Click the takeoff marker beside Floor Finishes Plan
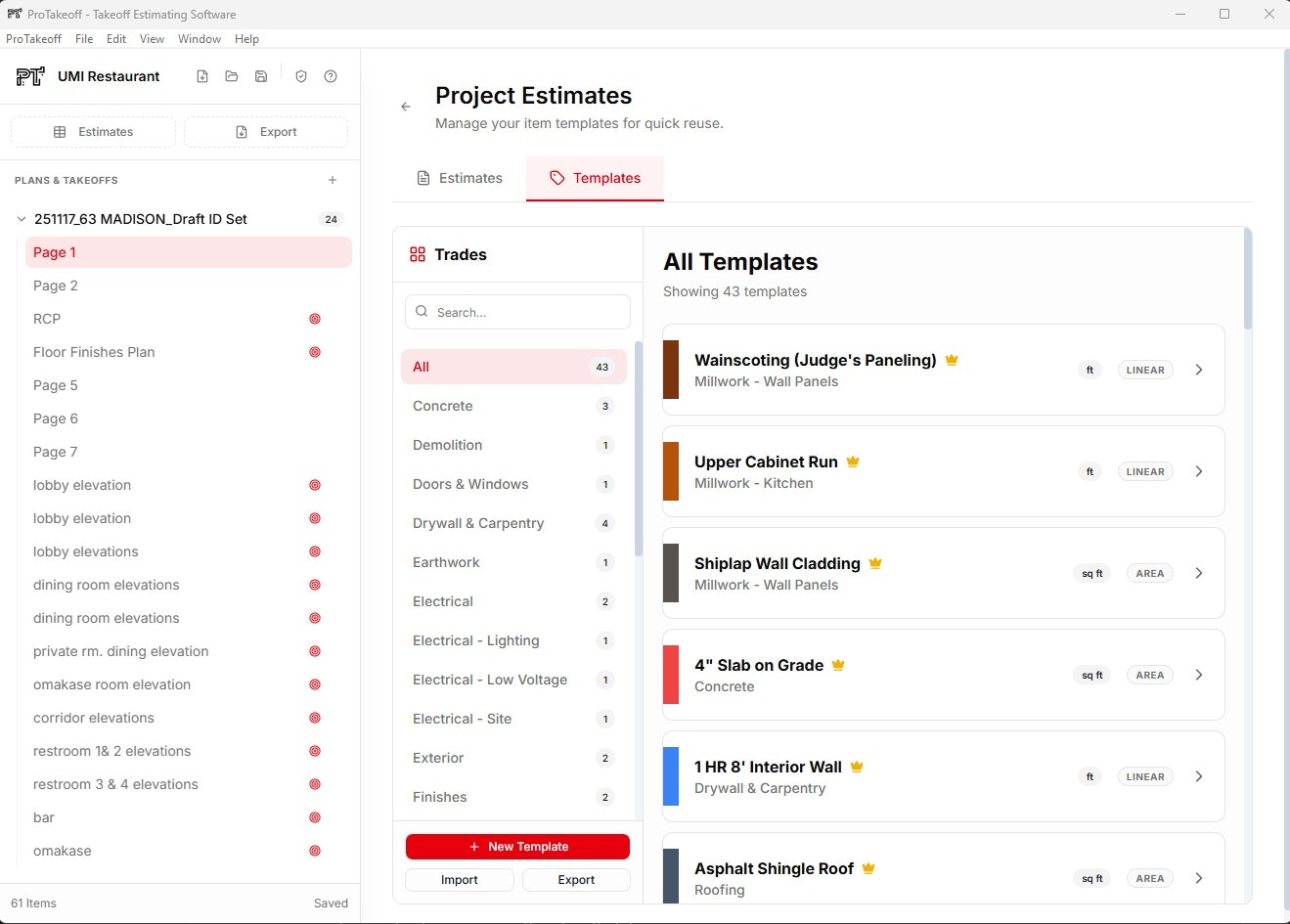This screenshot has height=924, width=1290. [x=314, y=352]
